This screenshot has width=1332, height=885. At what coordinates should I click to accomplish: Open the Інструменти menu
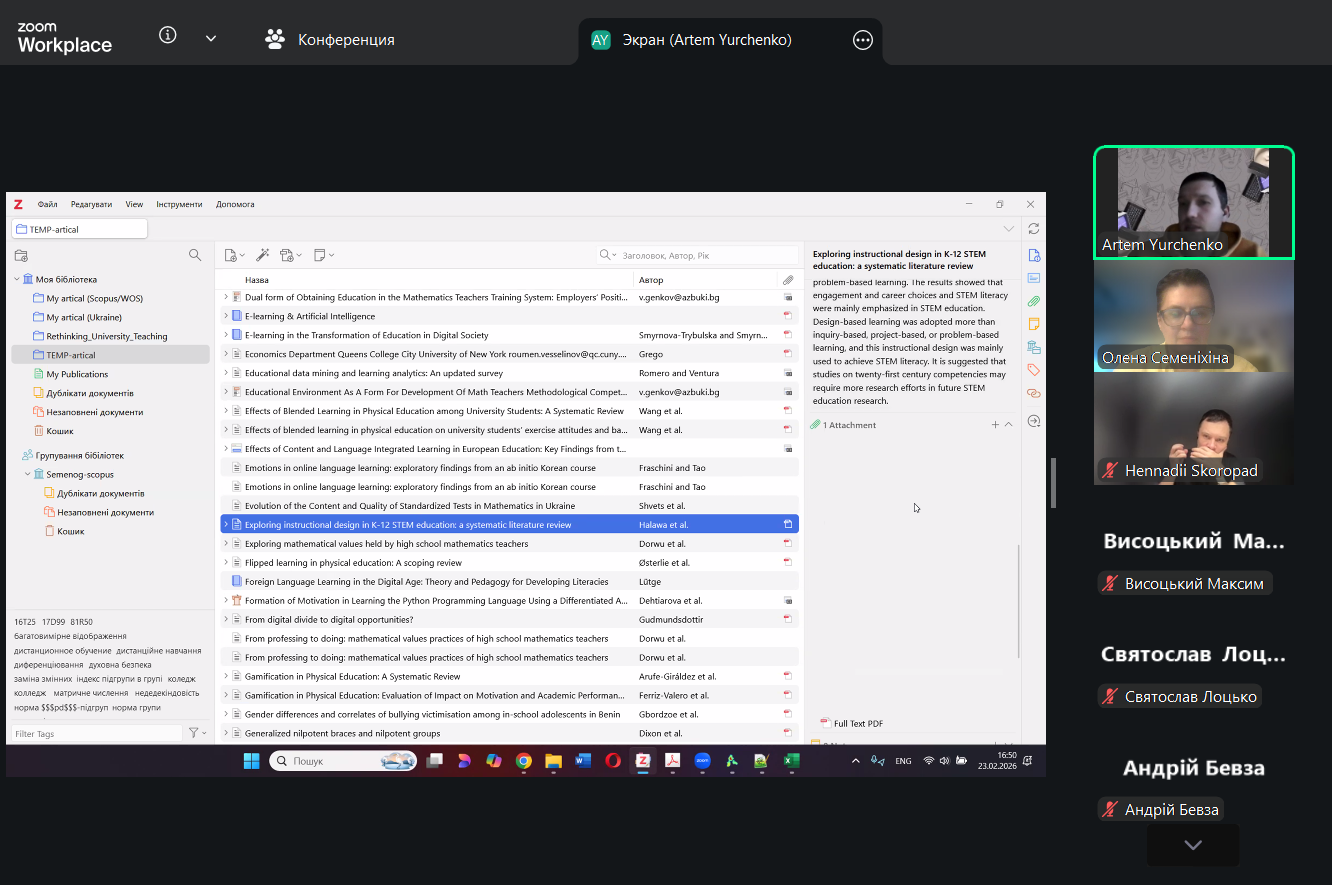pos(179,204)
